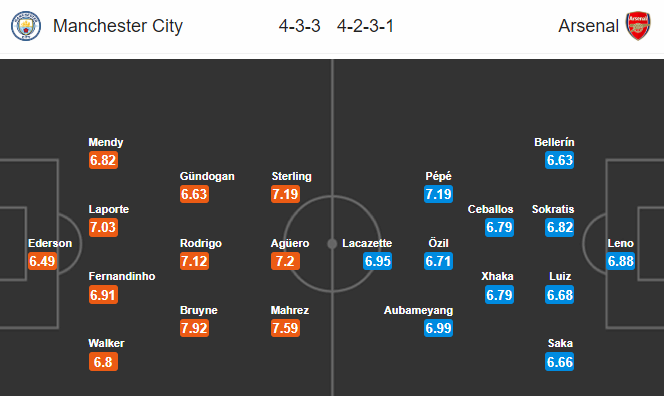Image resolution: width=664 pixels, height=396 pixels.
Task: Open Aubameyang player name
Action: click(x=418, y=310)
